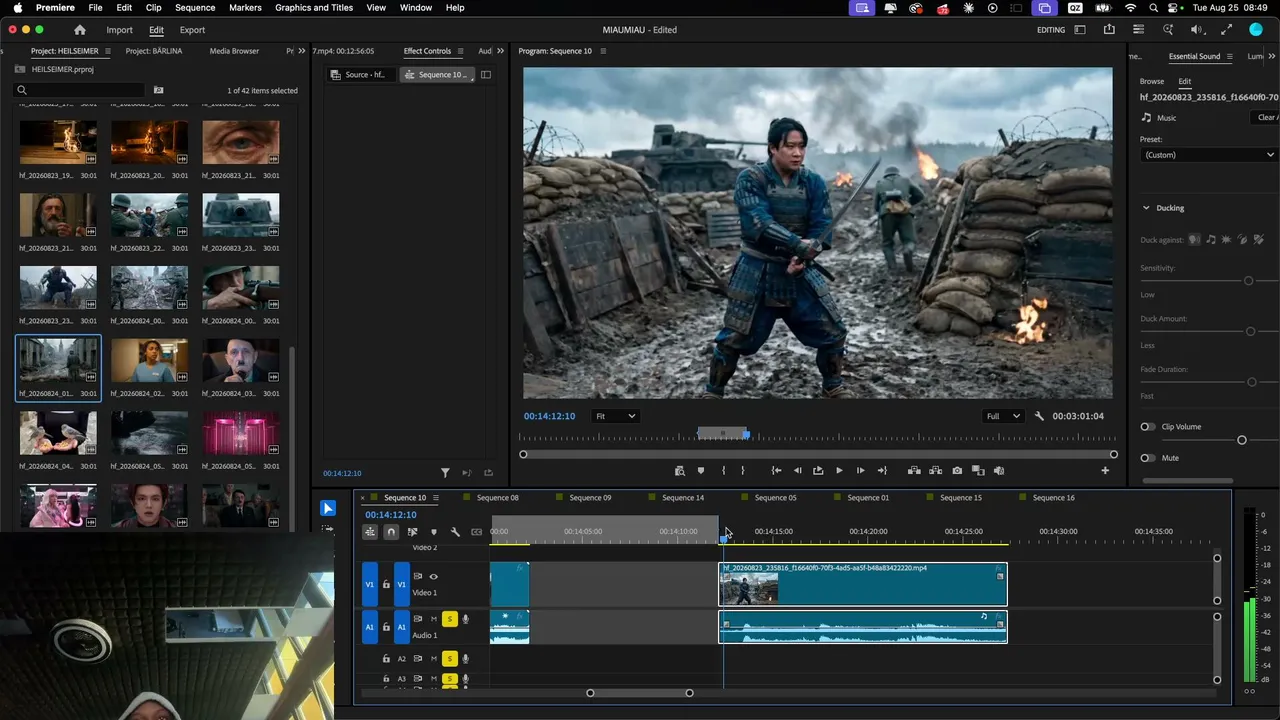Open the Quick Export share icon
1280x720 pixels.
point(1109,30)
